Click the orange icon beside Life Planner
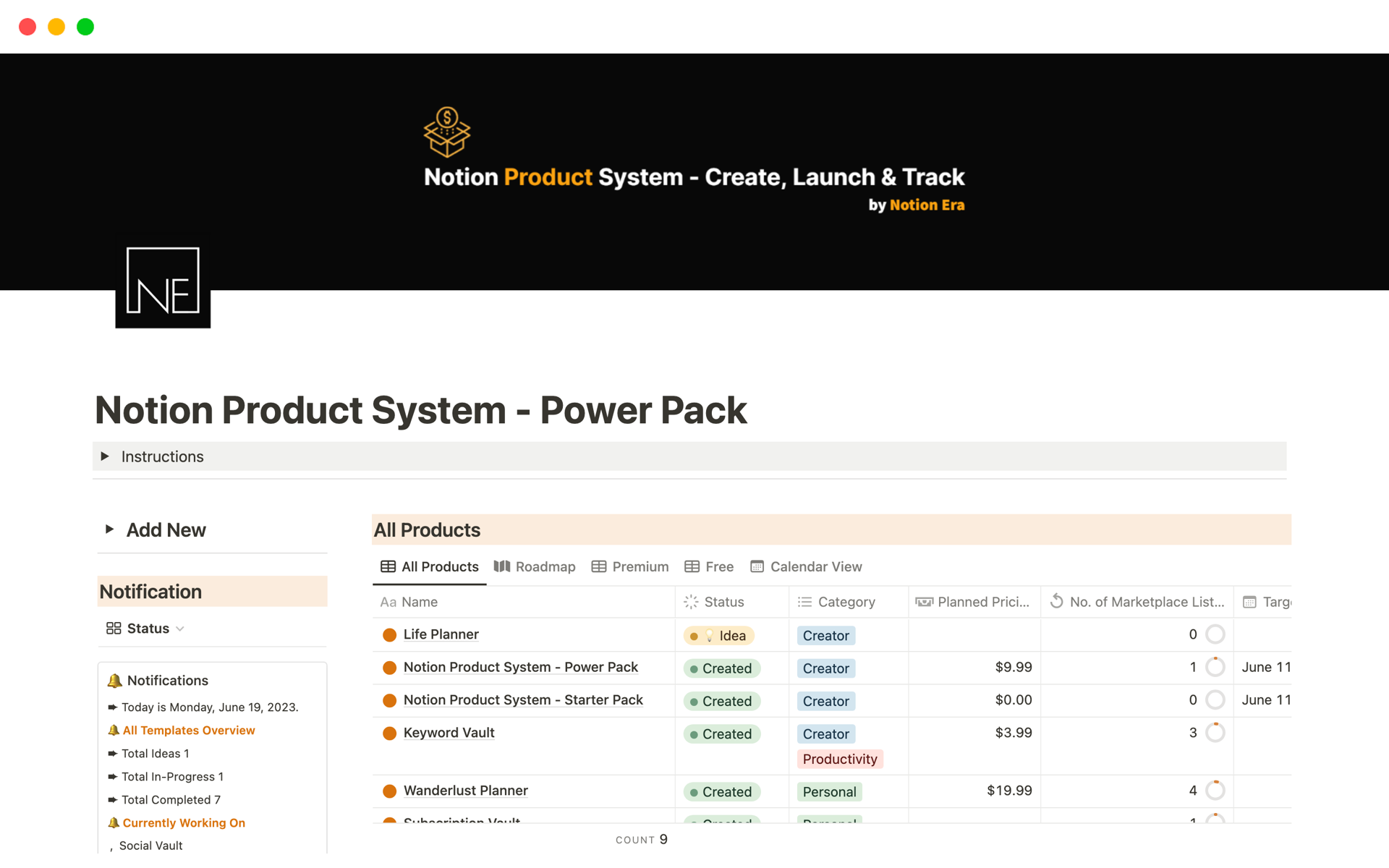1389x868 pixels. 389,635
